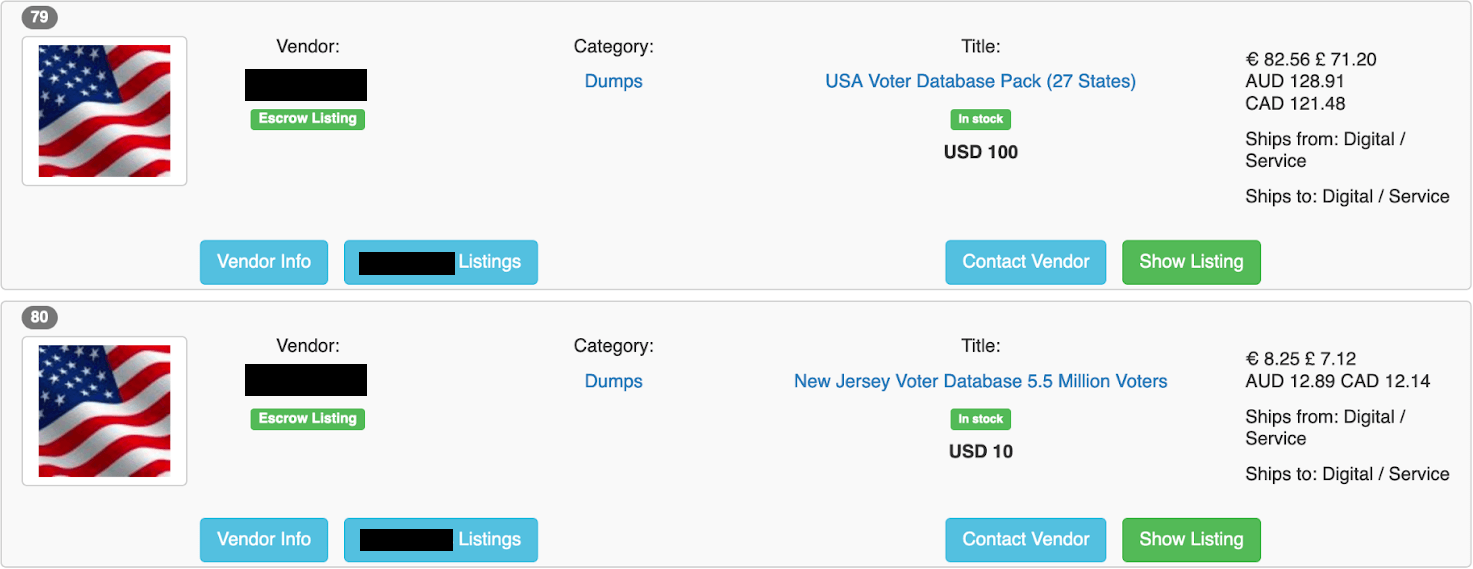The width and height of the screenshot is (1473, 569).
Task: Click the flag thumbnail of listing 80
Action: tap(105, 411)
